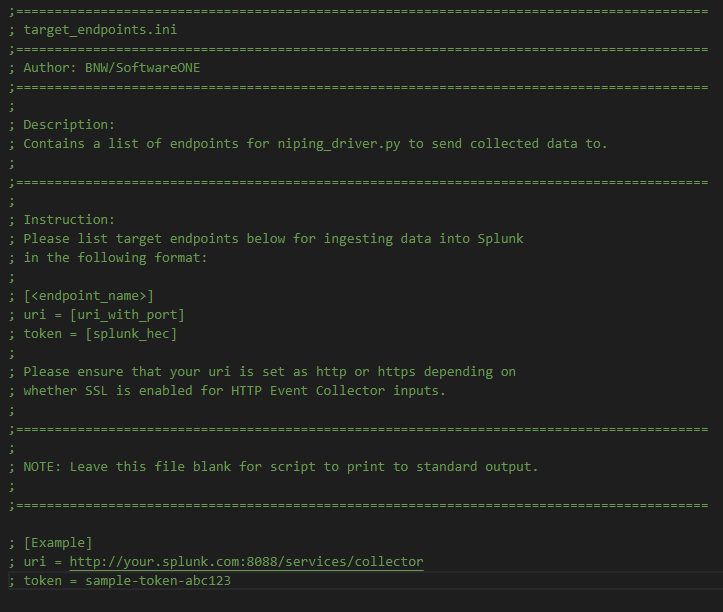Open the your.splunk.com collector URL link
This screenshot has height=612, width=723.
click(x=246, y=562)
